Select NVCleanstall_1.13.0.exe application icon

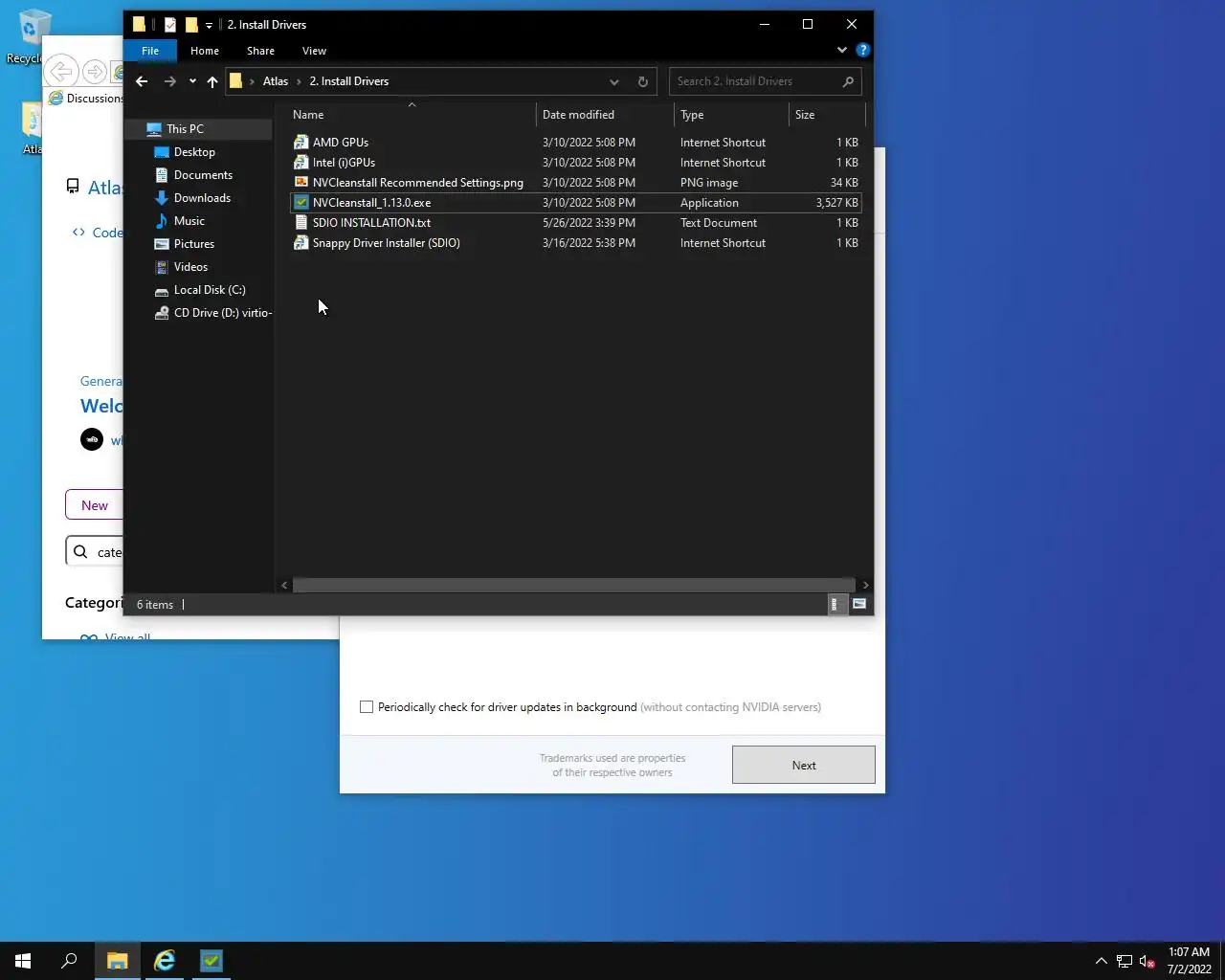tap(301, 203)
